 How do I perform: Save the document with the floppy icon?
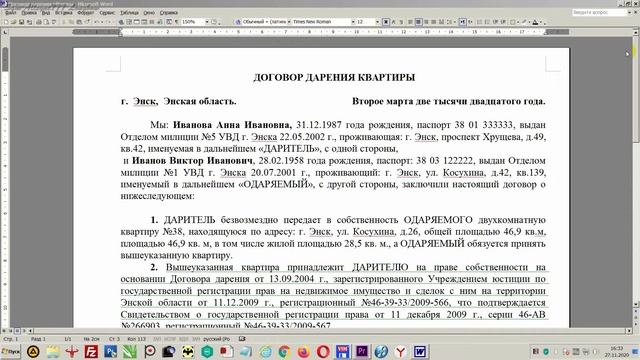pyautogui.click(x=22, y=22)
